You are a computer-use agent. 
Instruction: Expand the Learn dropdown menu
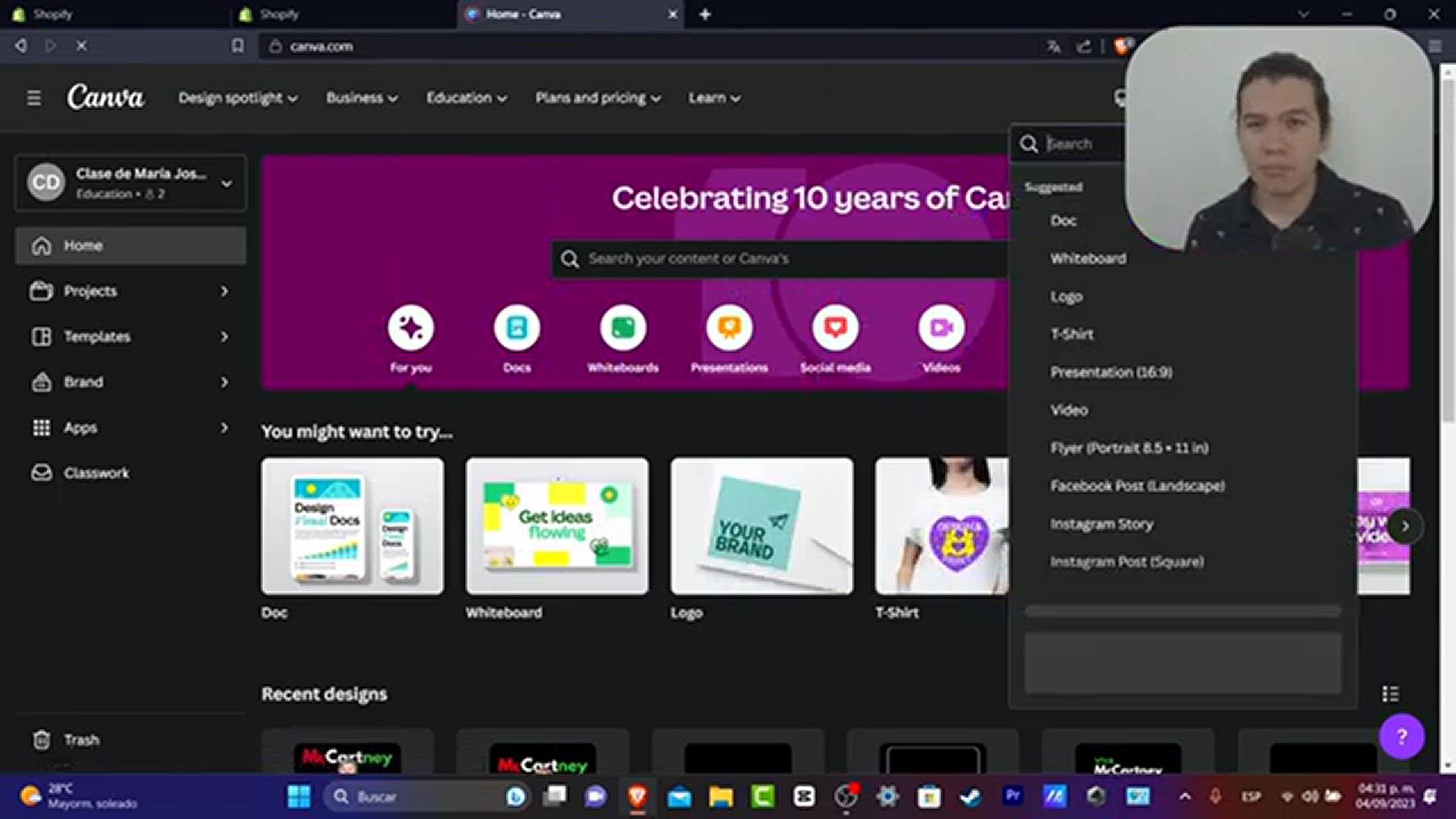click(714, 98)
